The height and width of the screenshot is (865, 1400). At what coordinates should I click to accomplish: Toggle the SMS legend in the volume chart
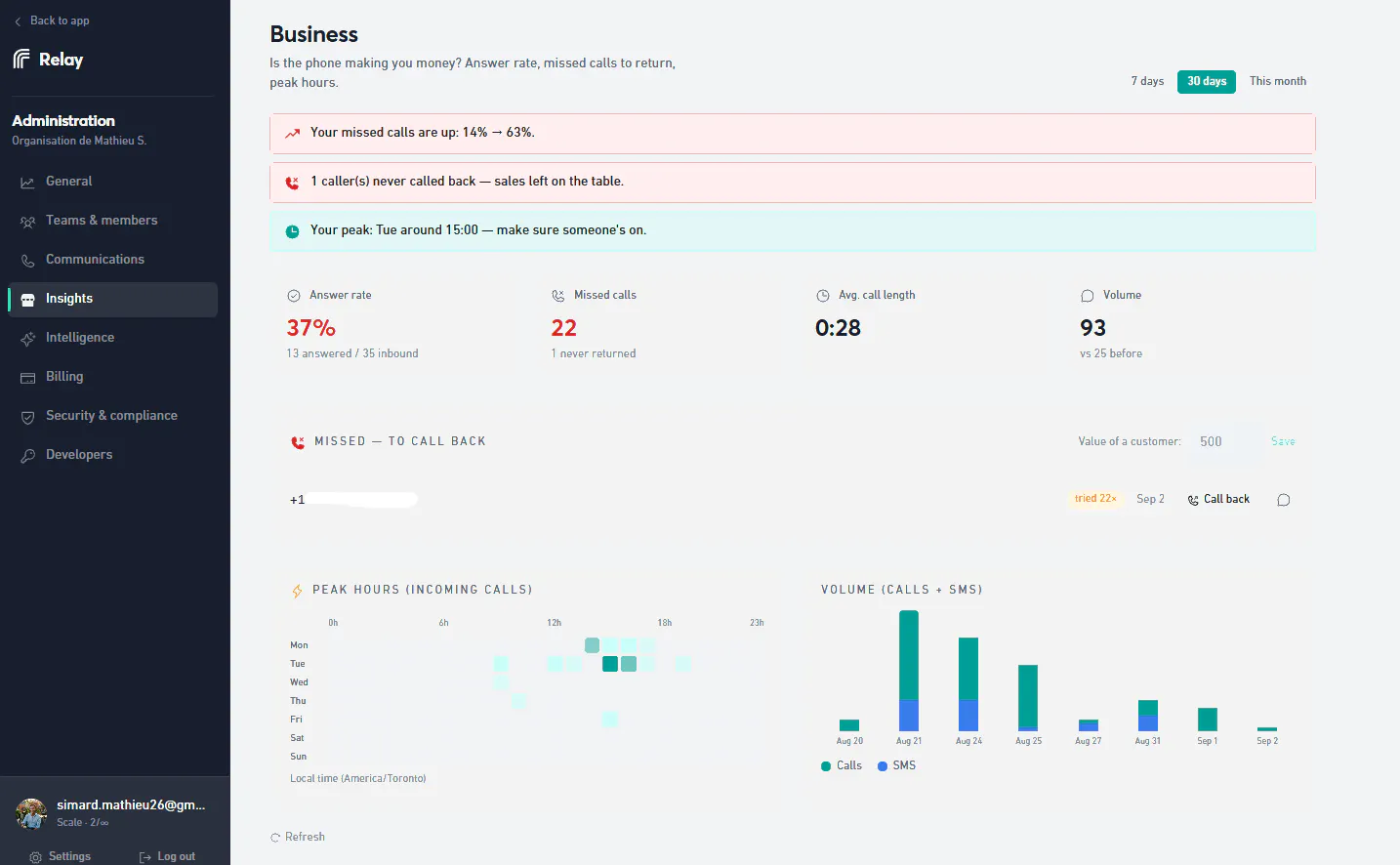[896, 765]
